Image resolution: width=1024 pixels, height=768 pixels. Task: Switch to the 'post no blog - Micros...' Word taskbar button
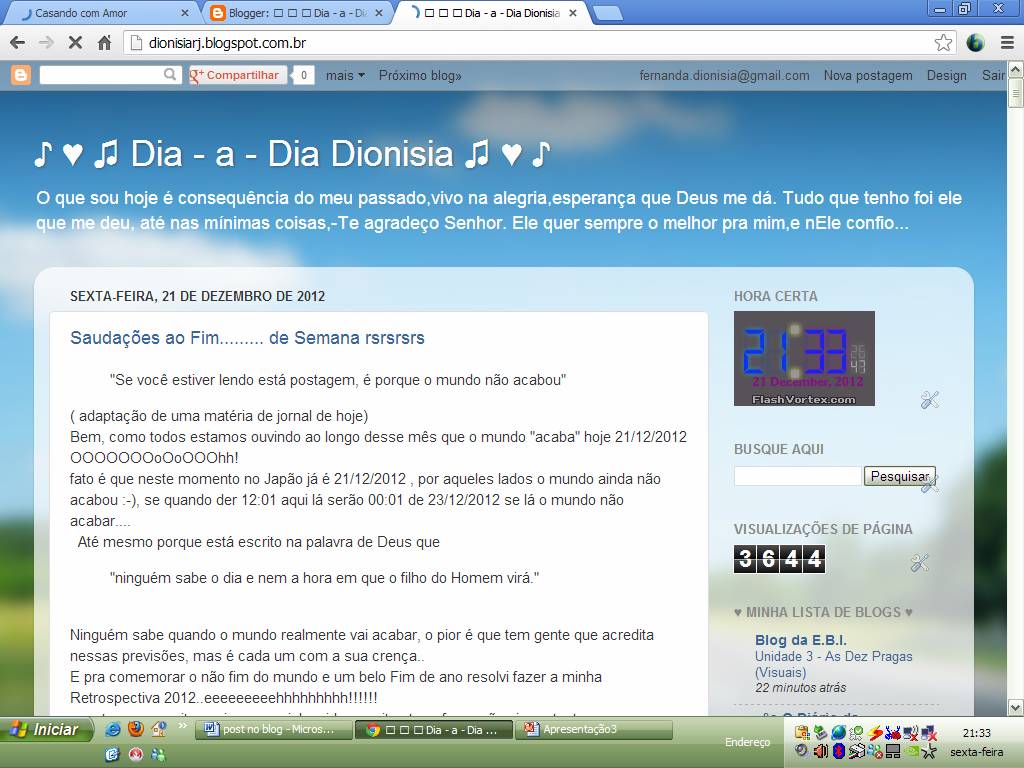click(x=272, y=729)
